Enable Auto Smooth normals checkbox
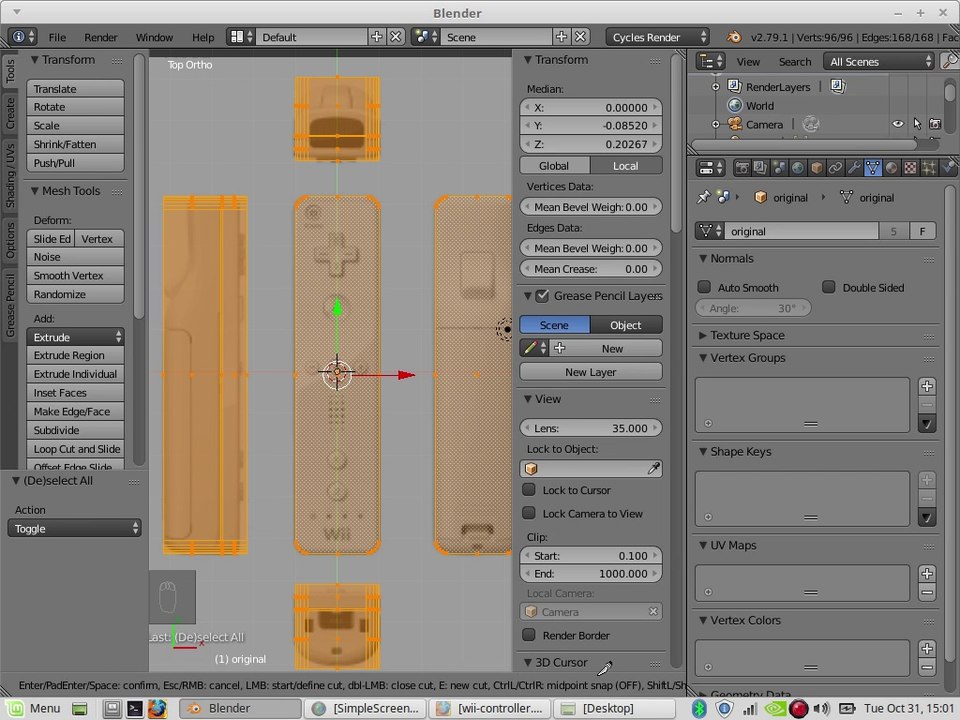 [704, 287]
